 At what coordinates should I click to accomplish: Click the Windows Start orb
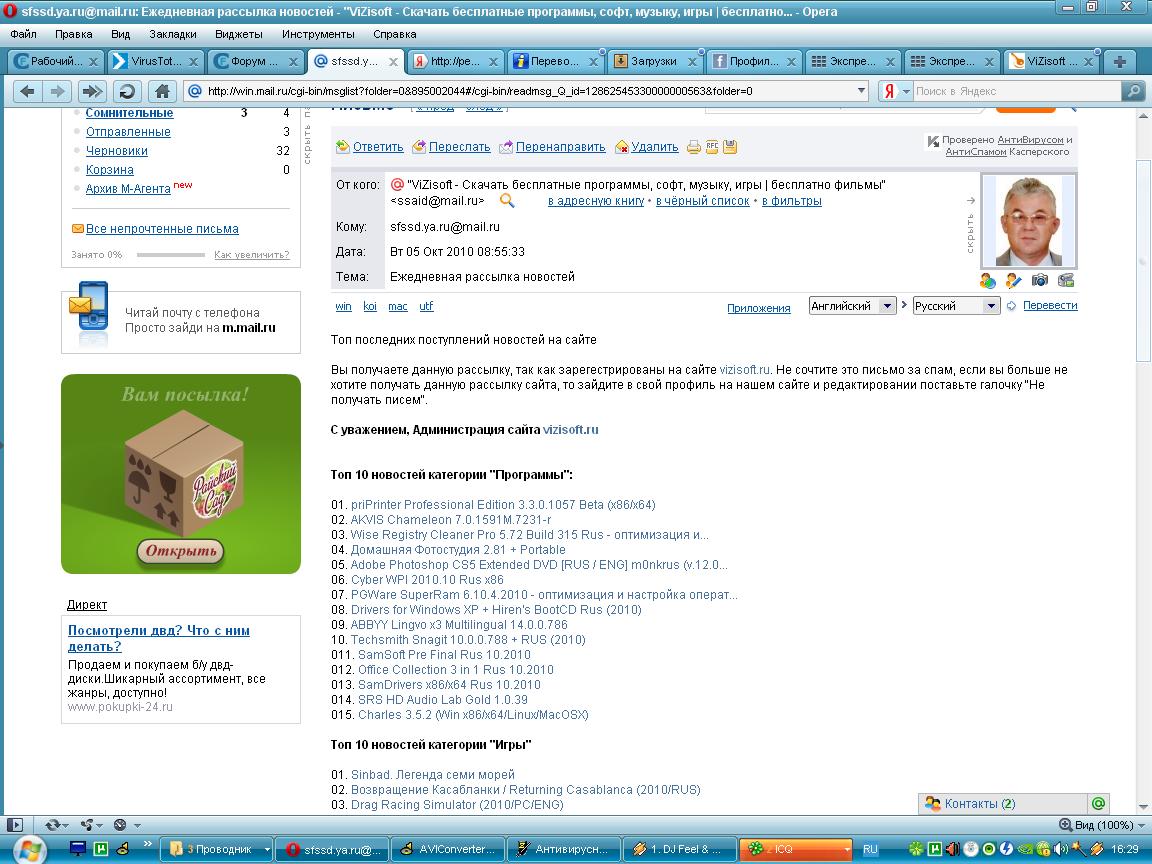click(x=29, y=849)
